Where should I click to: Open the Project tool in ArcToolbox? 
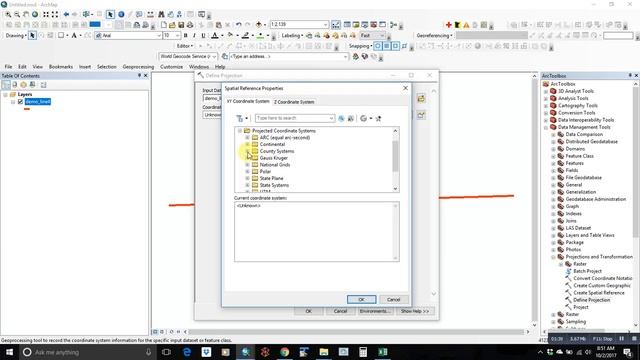(580, 307)
